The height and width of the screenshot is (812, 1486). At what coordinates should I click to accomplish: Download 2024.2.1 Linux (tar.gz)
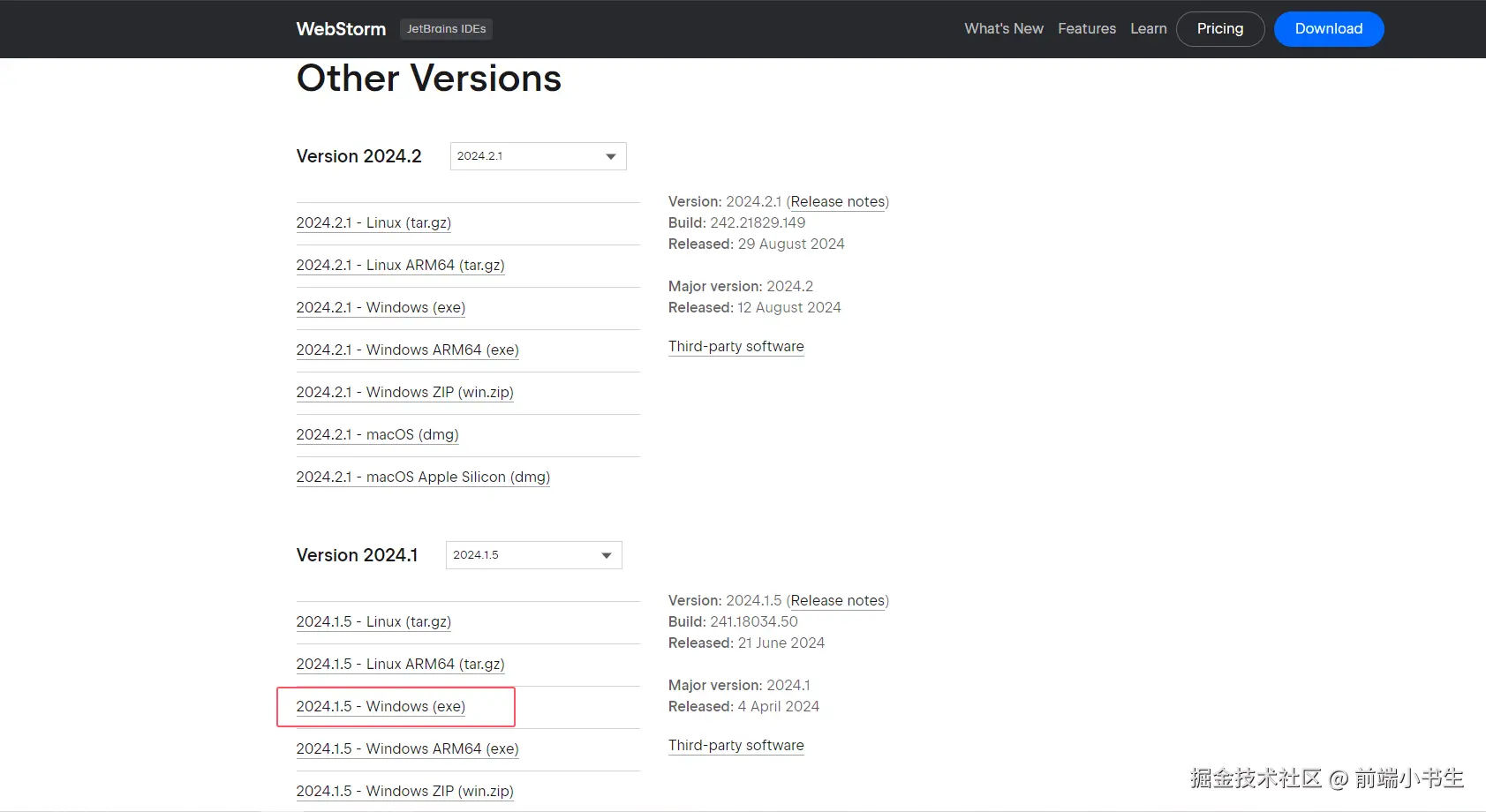tap(373, 223)
